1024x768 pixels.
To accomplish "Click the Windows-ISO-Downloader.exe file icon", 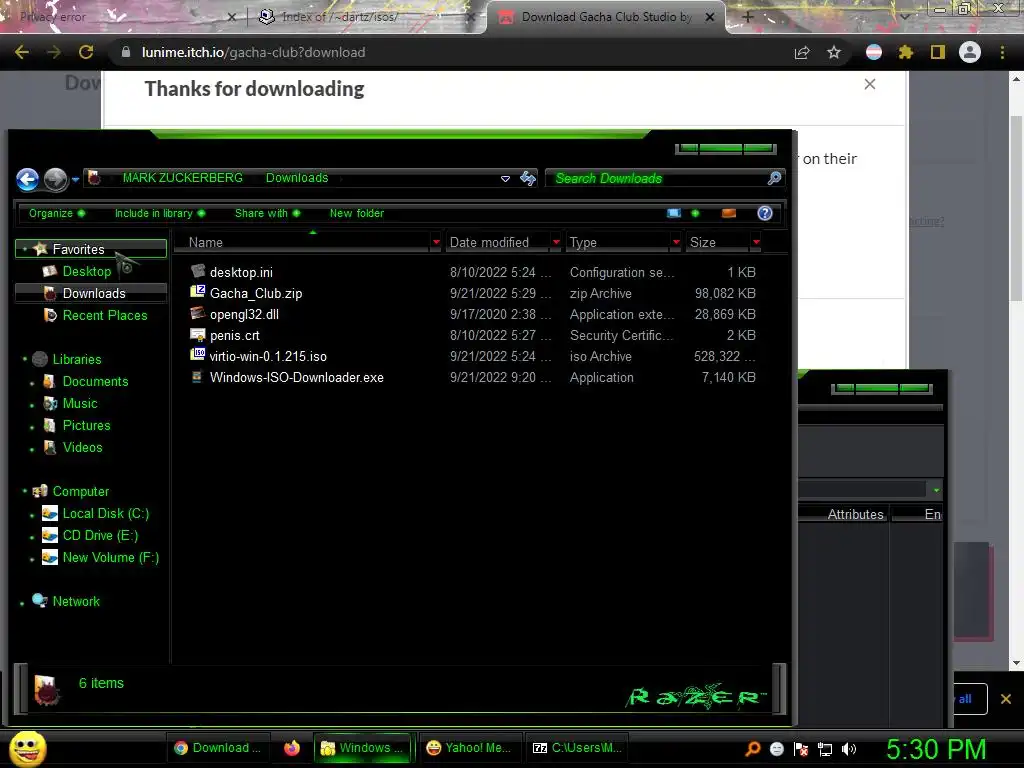I will [x=197, y=377].
